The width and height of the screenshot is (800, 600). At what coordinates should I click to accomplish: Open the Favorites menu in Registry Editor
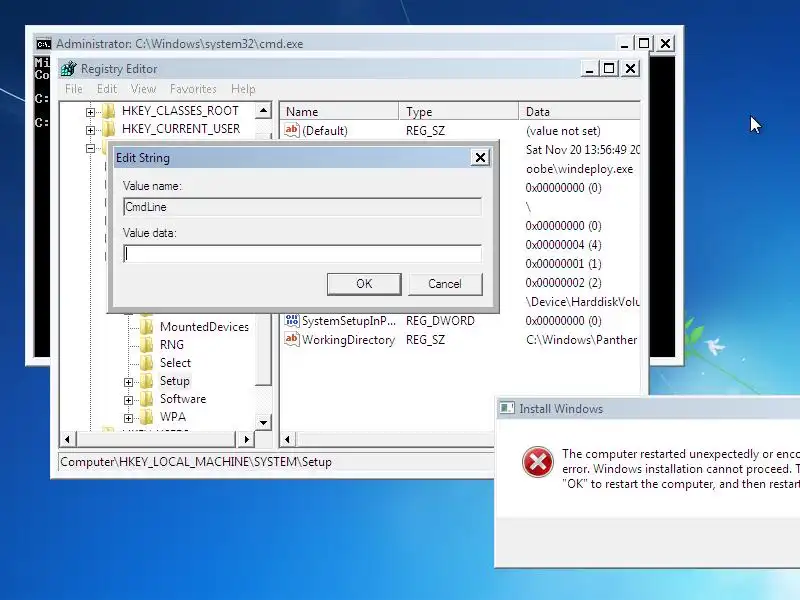tap(193, 89)
